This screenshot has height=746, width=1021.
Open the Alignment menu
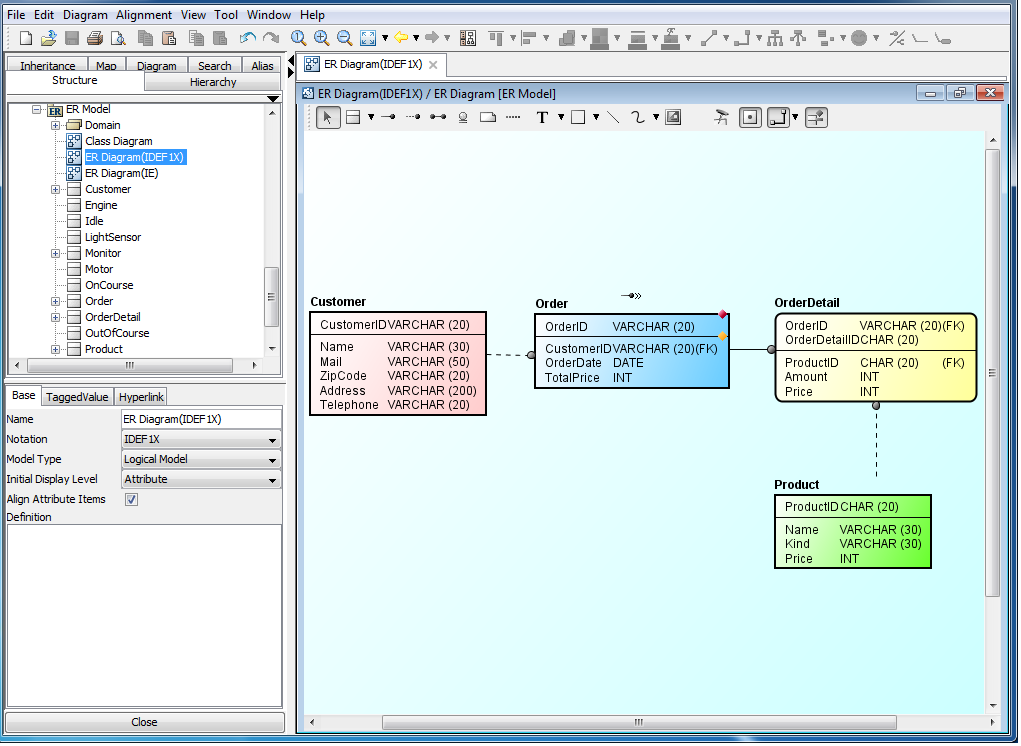144,14
